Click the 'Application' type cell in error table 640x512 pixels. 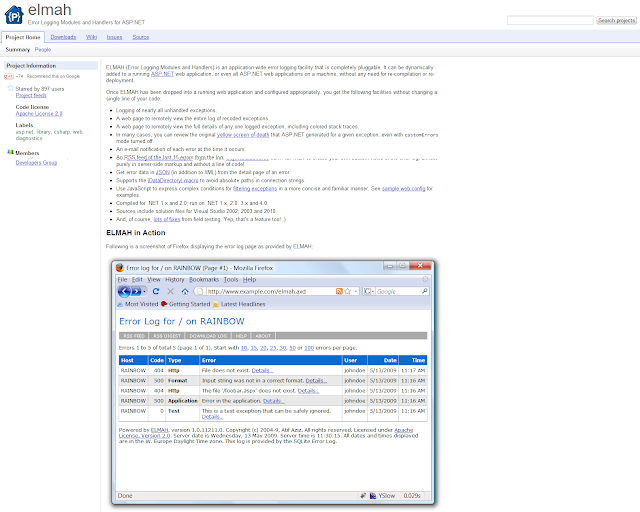click(x=183, y=401)
